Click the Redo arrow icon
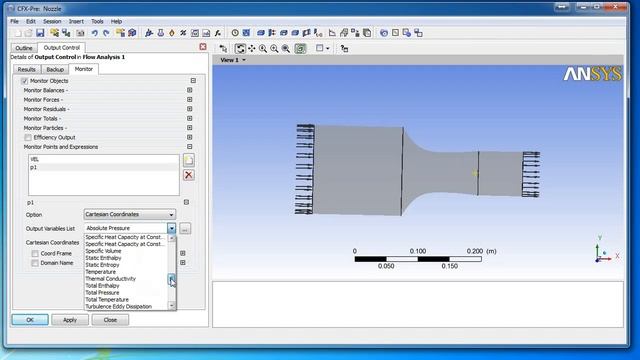Image resolution: width=640 pixels, height=360 pixels. point(106,33)
